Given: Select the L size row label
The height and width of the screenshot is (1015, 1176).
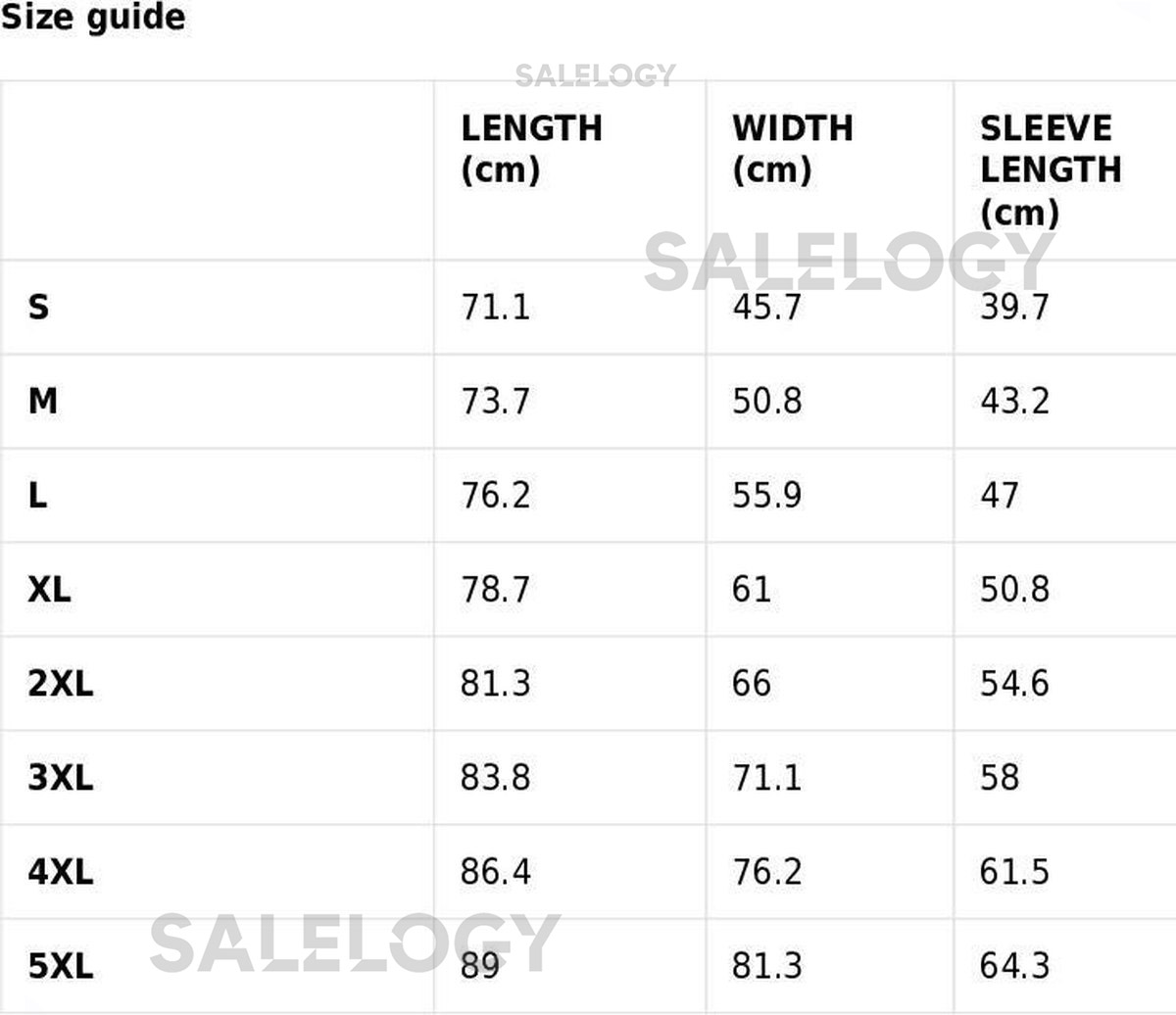Looking at the screenshot, I should click(x=37, y=496).
